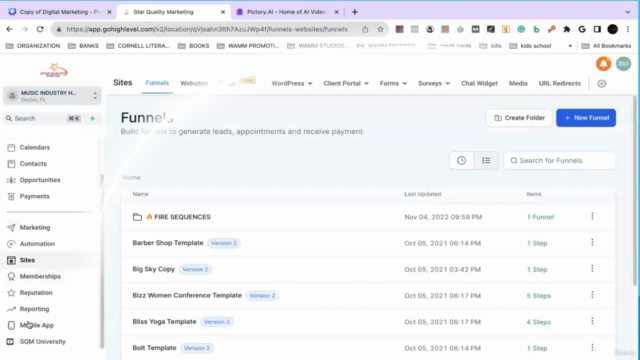
Task: Open options menu for Barber Shop Template
Action: point(592,242)
